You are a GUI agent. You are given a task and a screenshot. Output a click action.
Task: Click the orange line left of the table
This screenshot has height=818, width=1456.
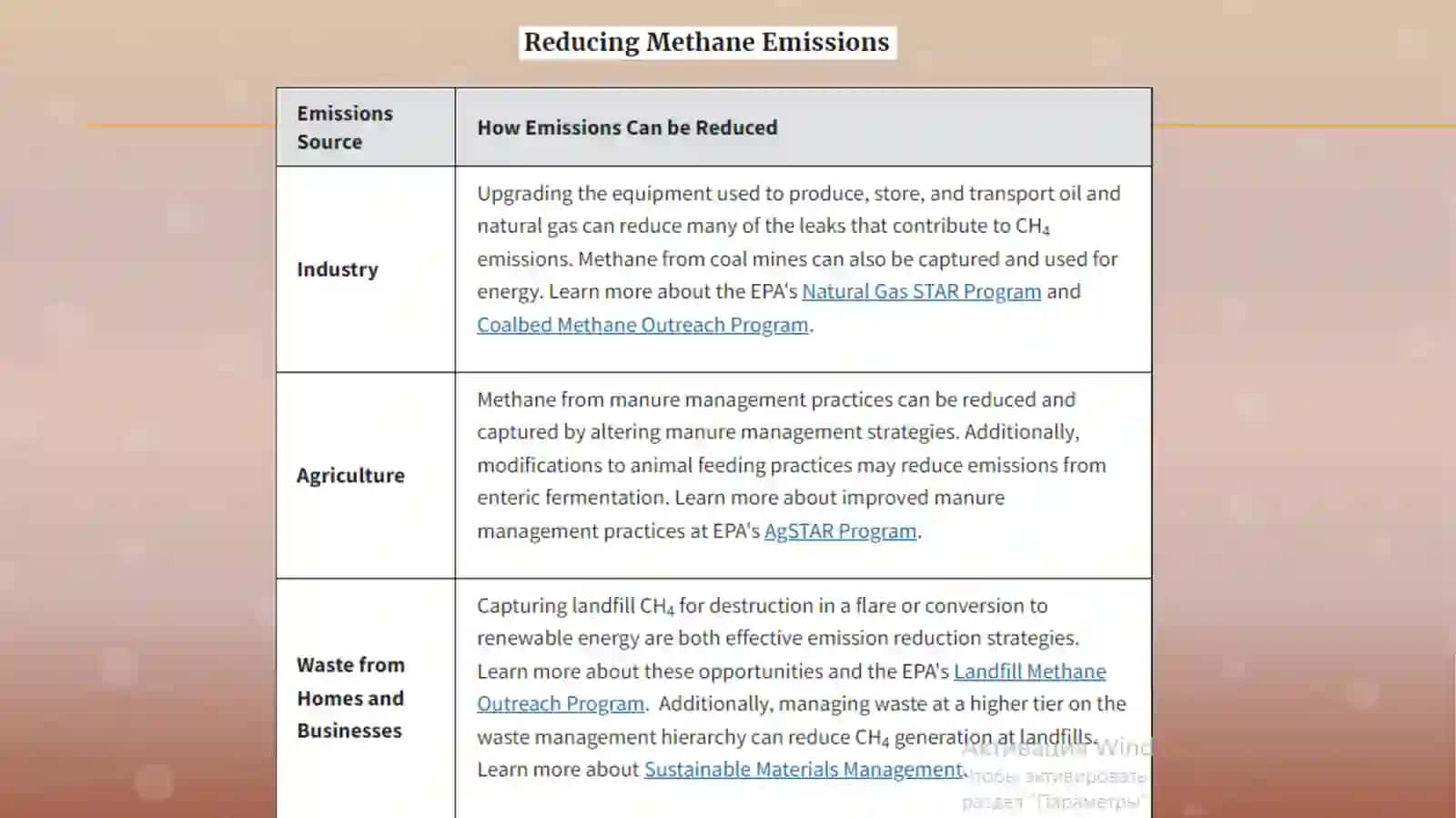click(x=181, y=126)
